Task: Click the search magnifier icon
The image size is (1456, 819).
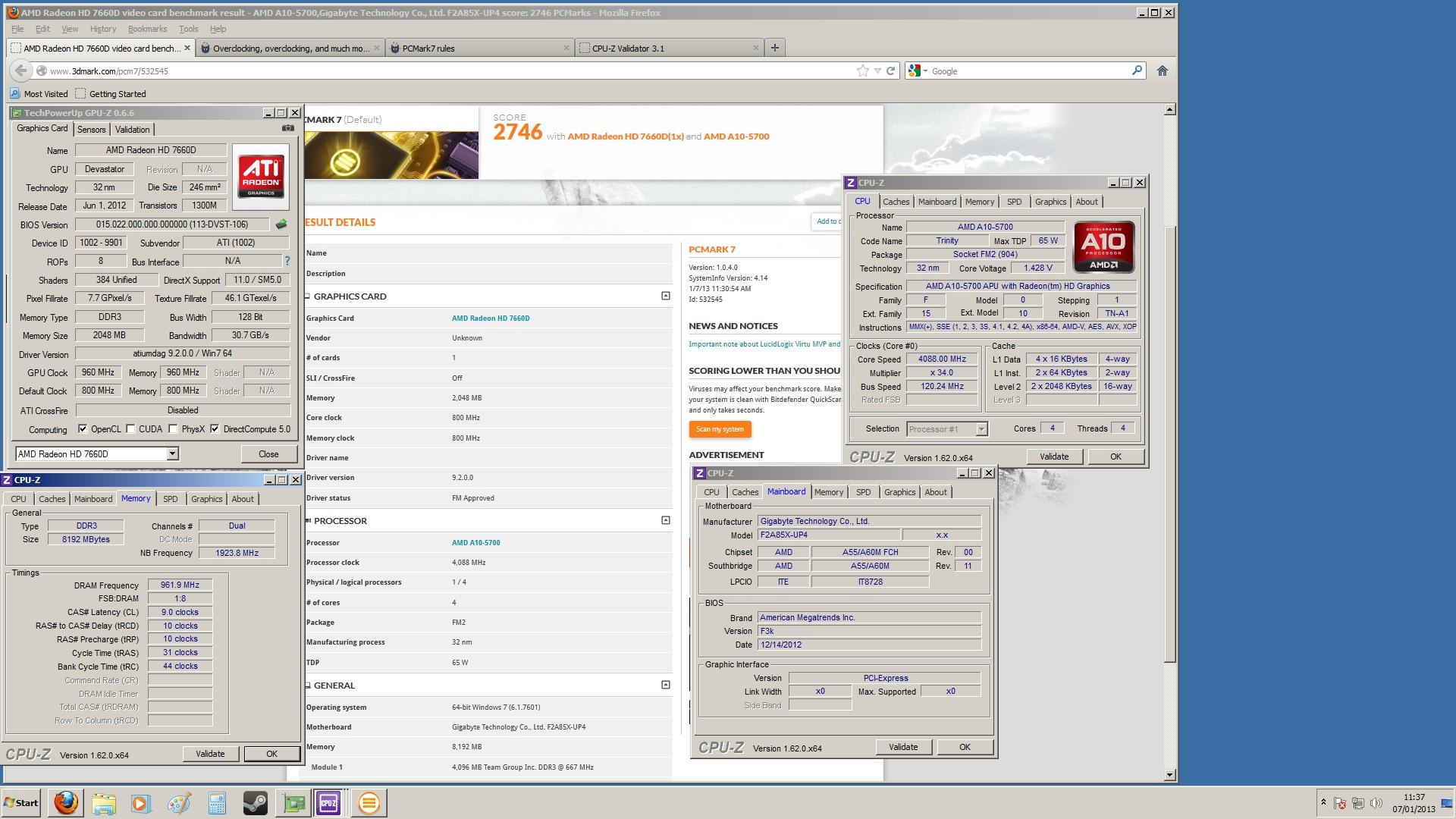Action: click(1137, 71)
